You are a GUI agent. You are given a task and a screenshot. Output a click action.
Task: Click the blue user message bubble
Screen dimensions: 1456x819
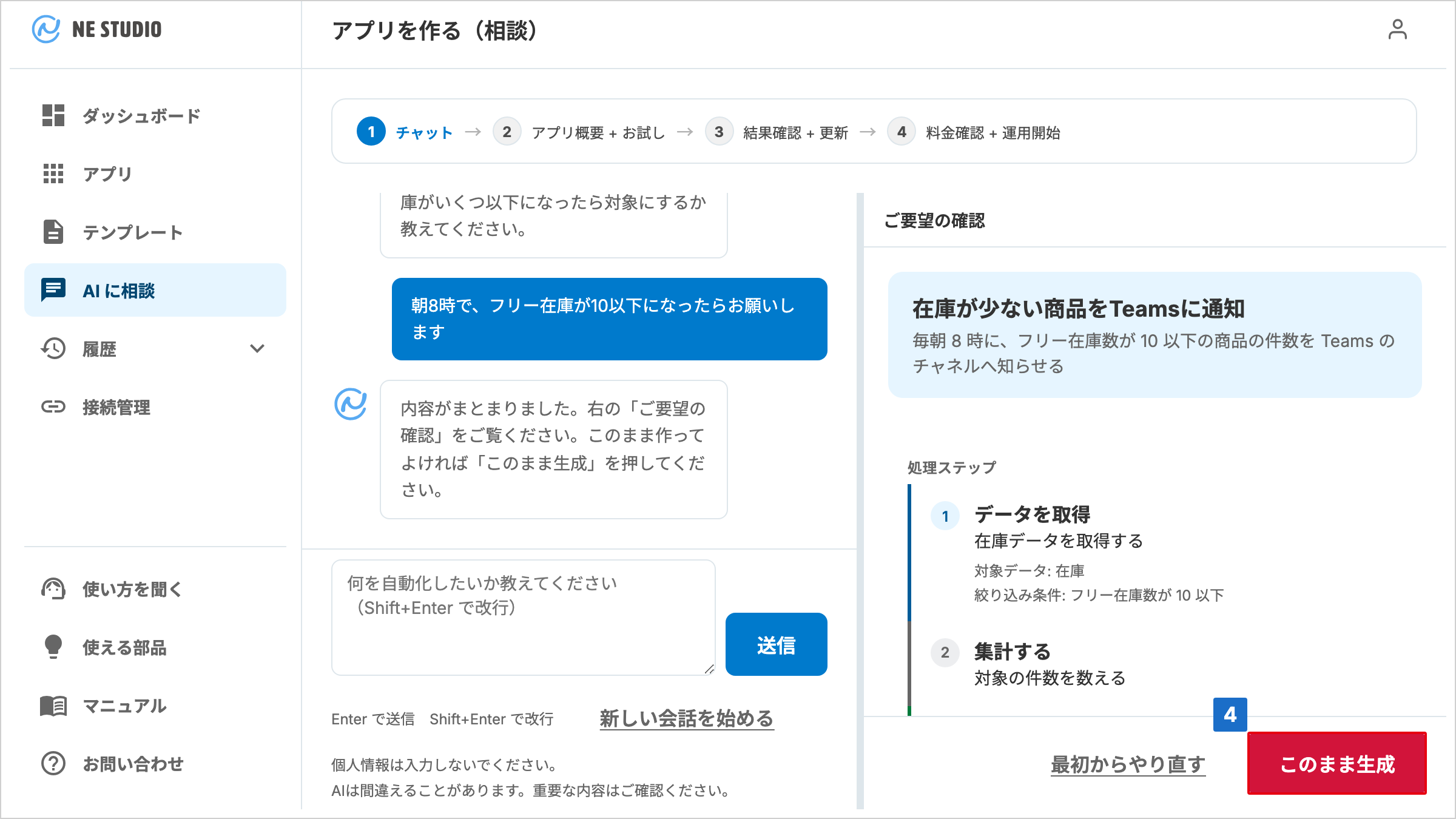(x=610, y=319)
